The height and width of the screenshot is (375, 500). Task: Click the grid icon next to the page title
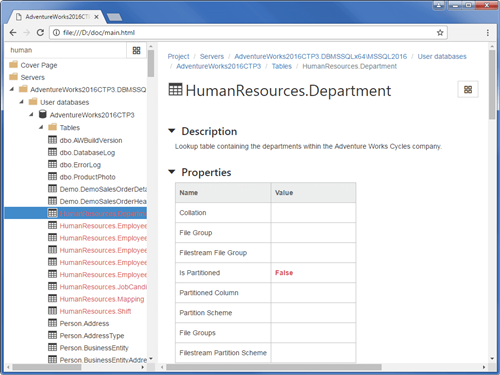(468, 89)
